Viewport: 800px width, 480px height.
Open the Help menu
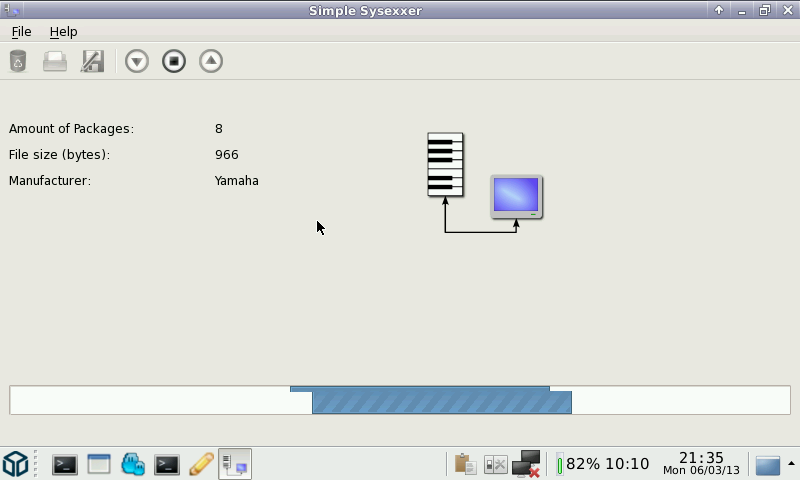click(63, 32)
